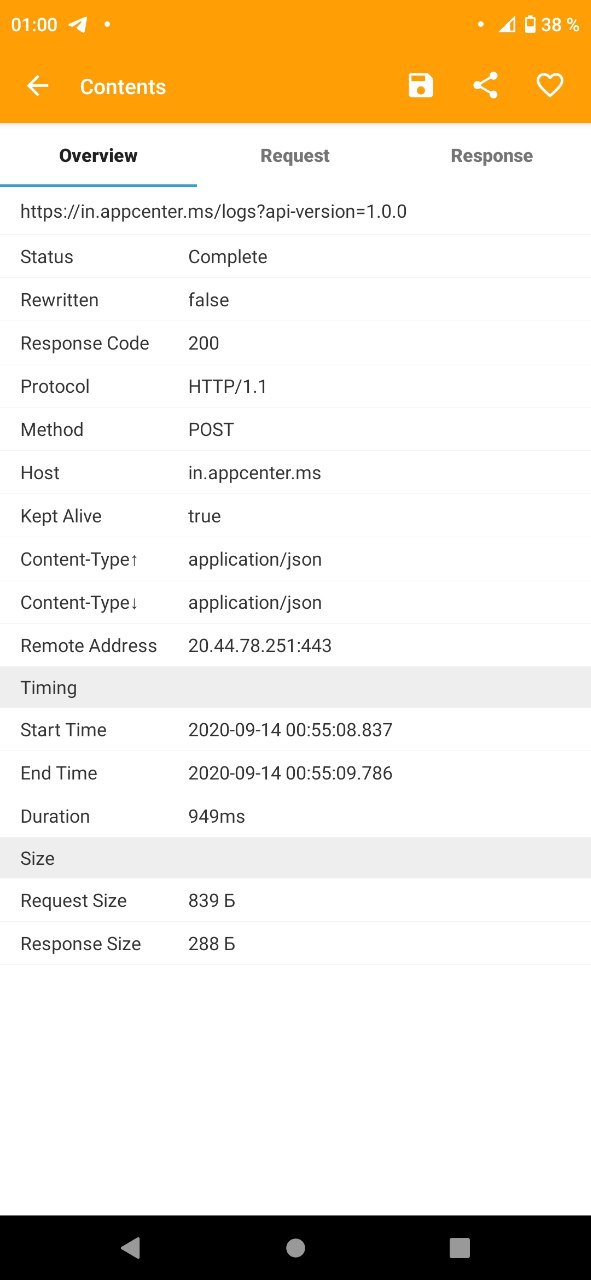Tap the Protocol label
Screen dimensions: 591x1280
55,386
